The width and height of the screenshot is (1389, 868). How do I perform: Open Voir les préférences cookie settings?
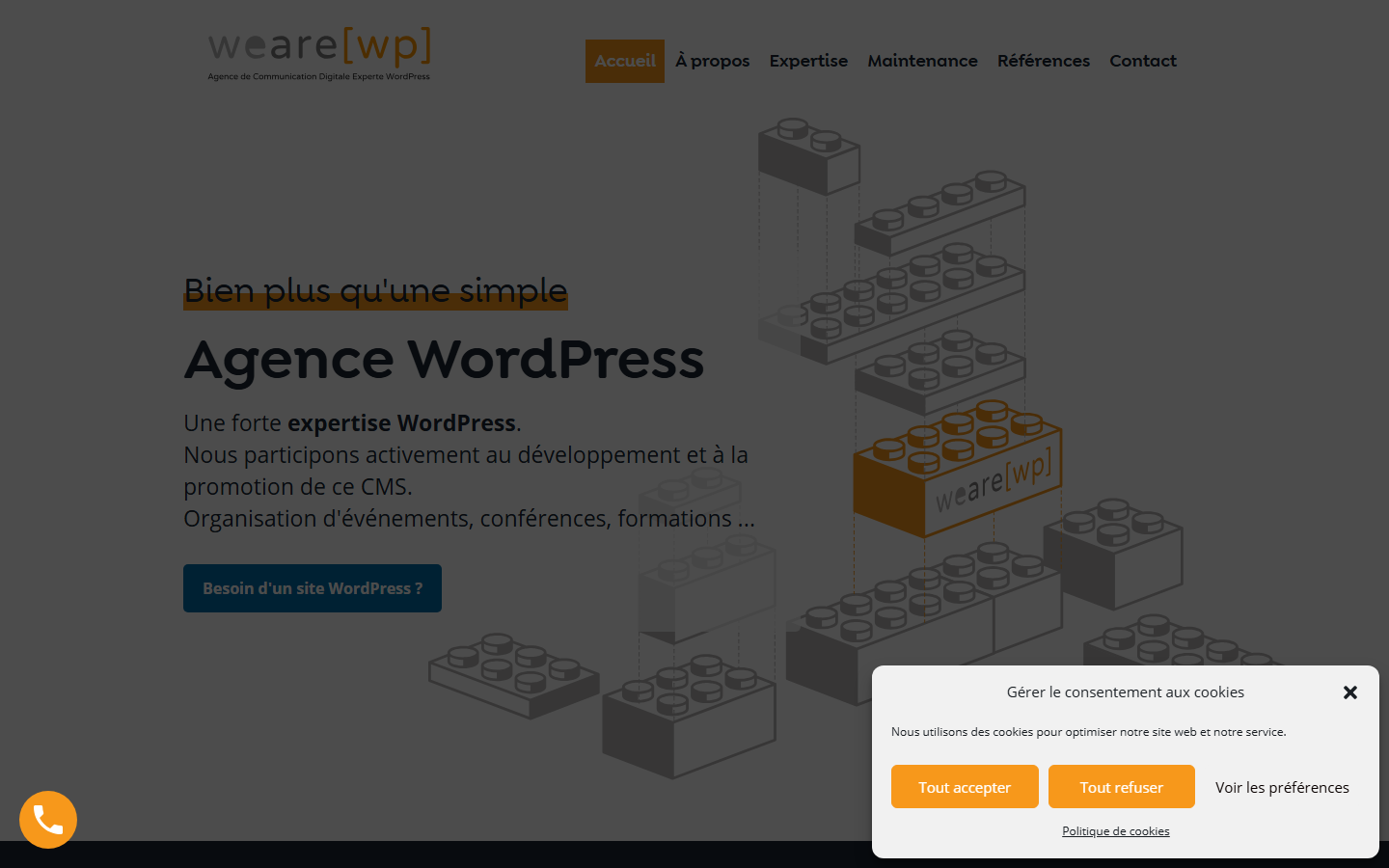pos(1282,787)
